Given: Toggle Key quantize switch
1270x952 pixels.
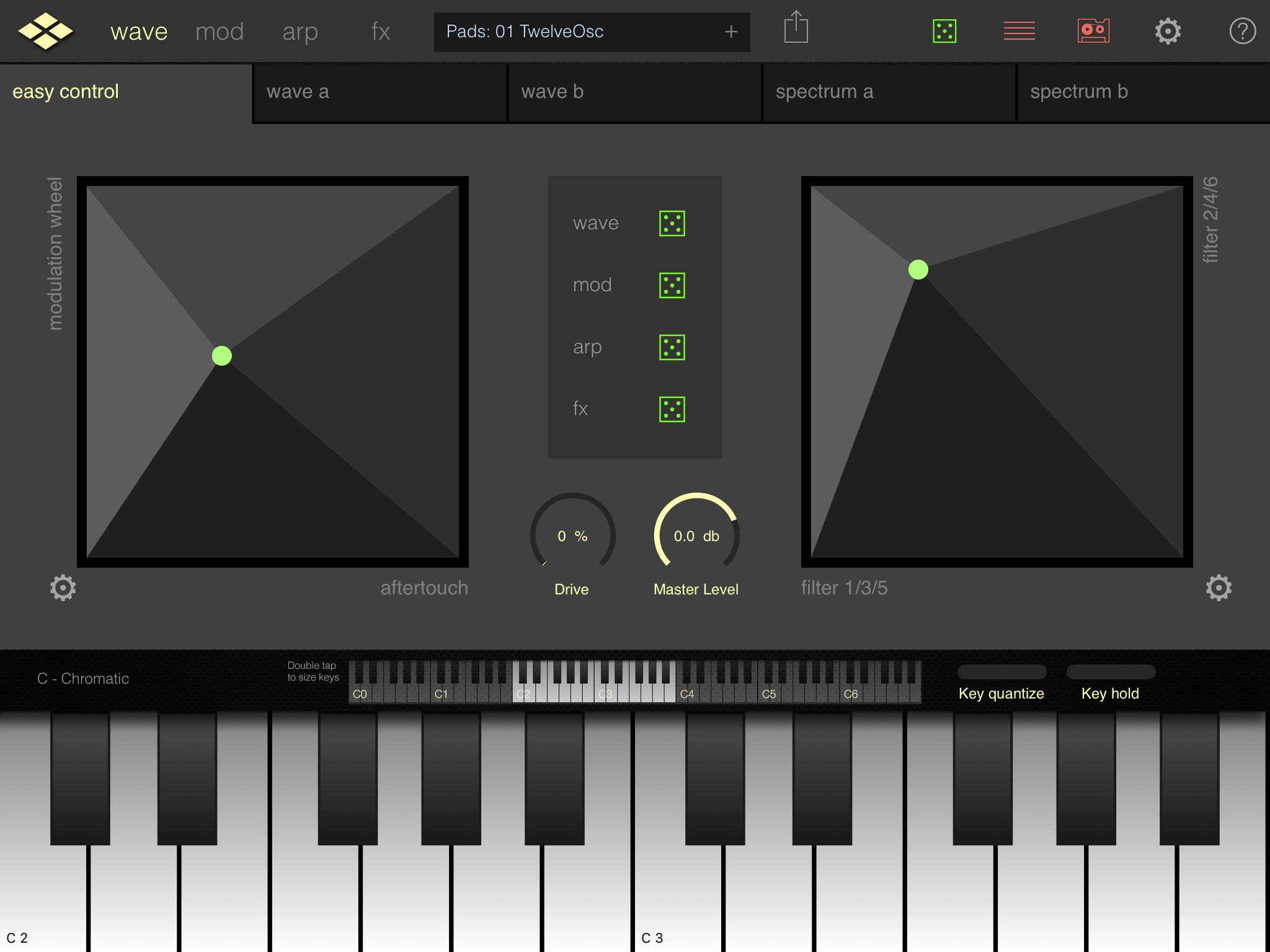Looking at the screenshot, I should click(1001, 672).
